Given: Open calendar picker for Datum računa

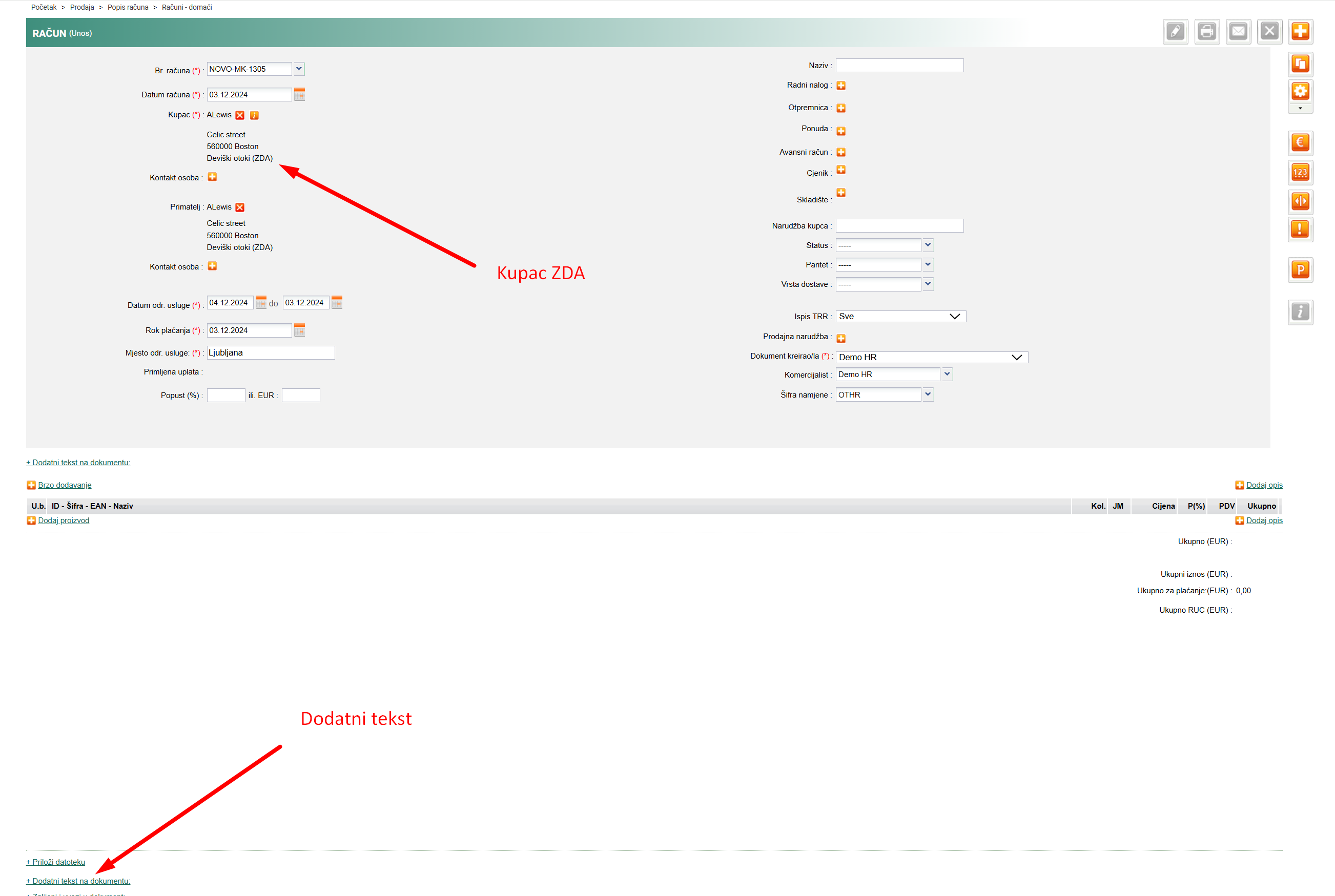Looking at the screenshot, I should (299, 95).
